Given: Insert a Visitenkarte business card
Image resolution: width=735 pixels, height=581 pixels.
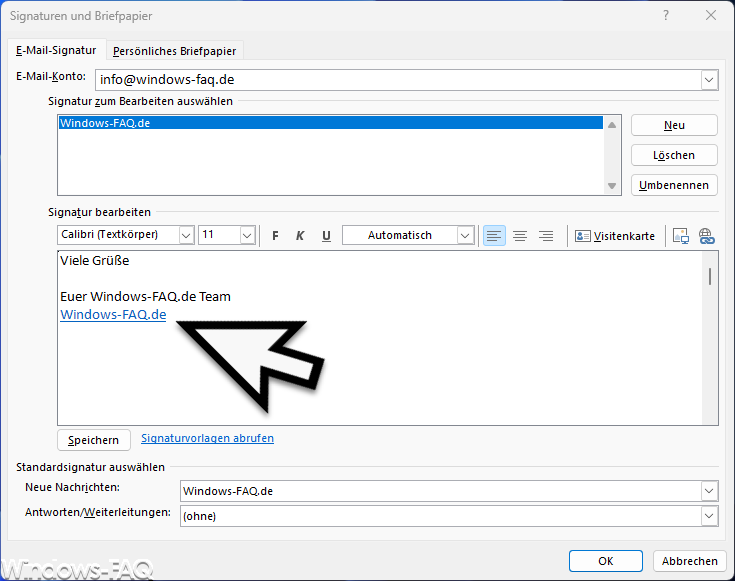Looking at the screenshot, I should (x=615, y=236).
